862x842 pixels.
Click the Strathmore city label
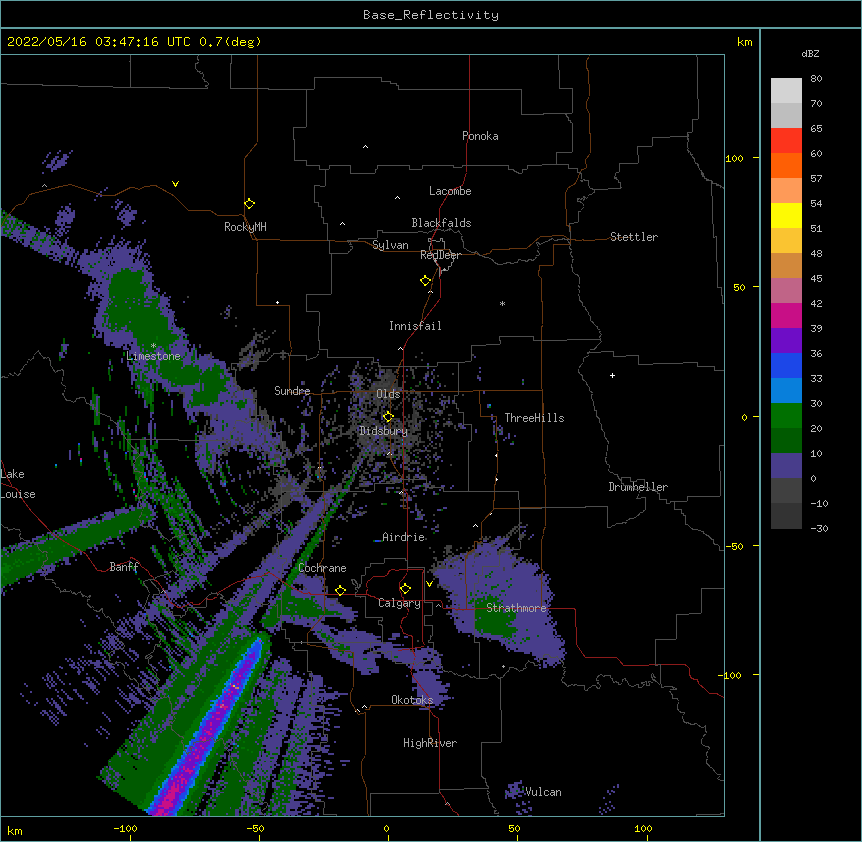pos(516,608)
